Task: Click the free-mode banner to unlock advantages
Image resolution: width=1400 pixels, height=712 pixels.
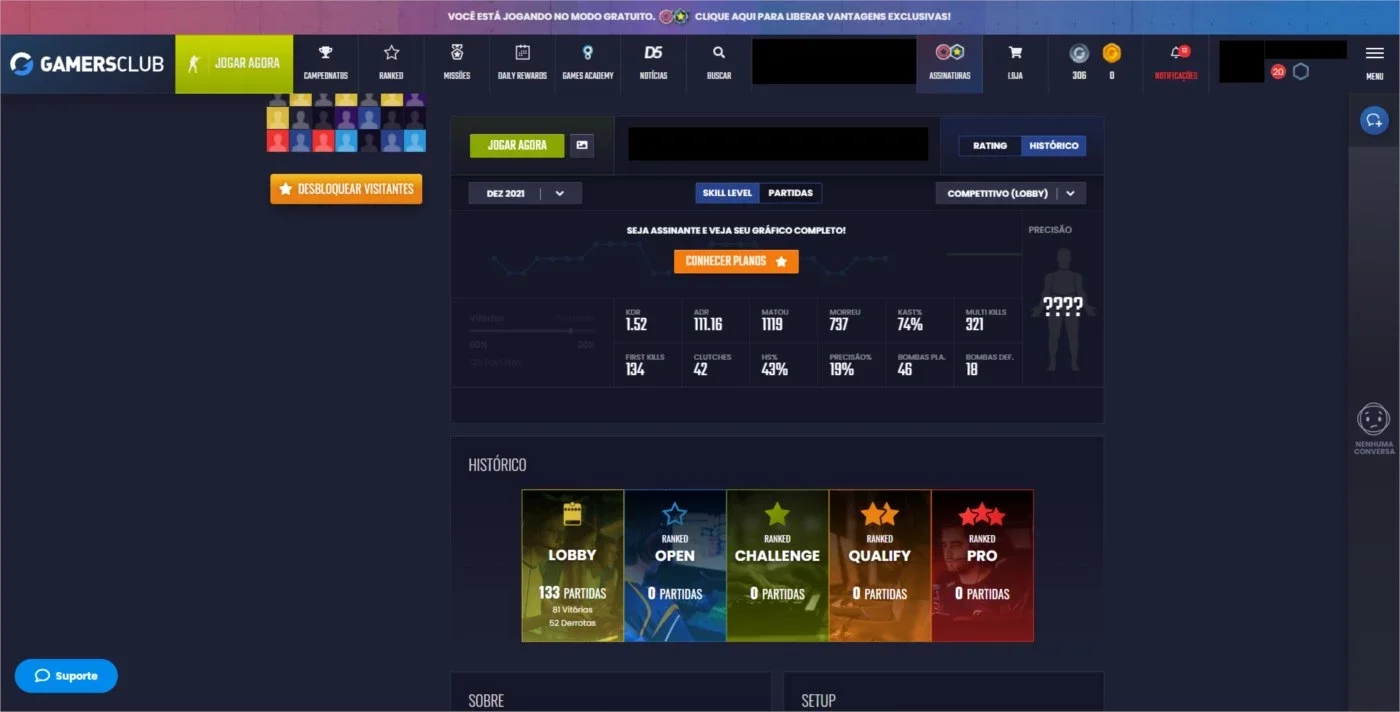Action: (699, 17)
